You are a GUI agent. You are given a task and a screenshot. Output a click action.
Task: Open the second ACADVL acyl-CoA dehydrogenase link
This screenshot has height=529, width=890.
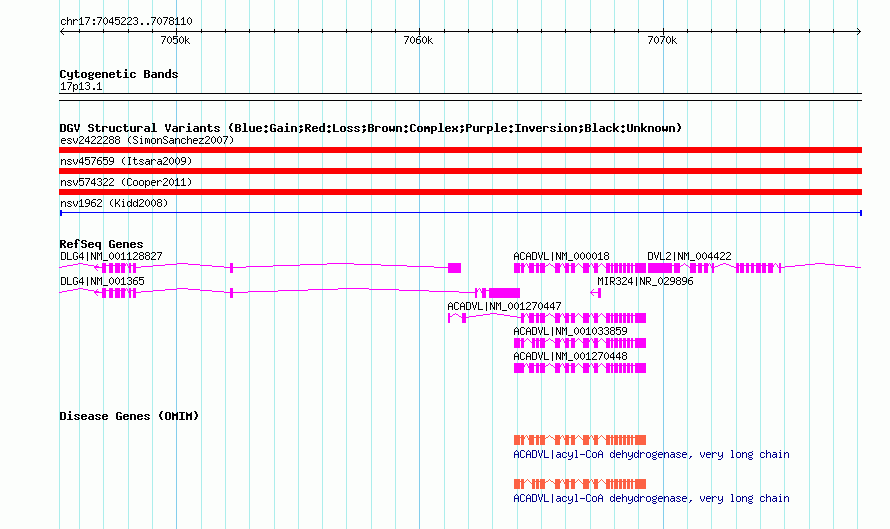[x=651, y=498]
